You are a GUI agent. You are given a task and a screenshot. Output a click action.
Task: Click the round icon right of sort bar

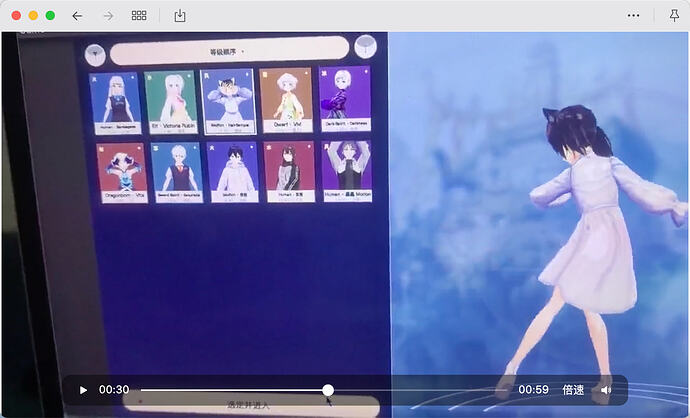coord(366,46)
